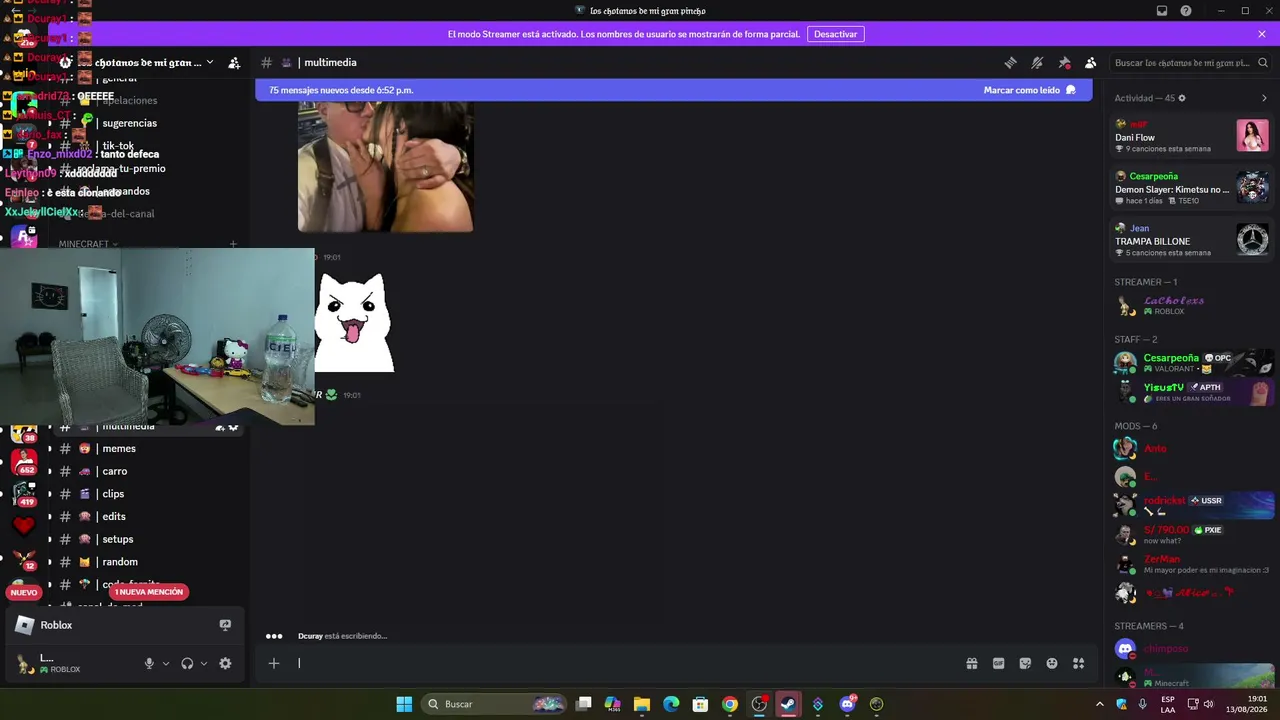This screenshot has height=720, width=1280.
Task: Select the carro channel
Action: [115, 471]
